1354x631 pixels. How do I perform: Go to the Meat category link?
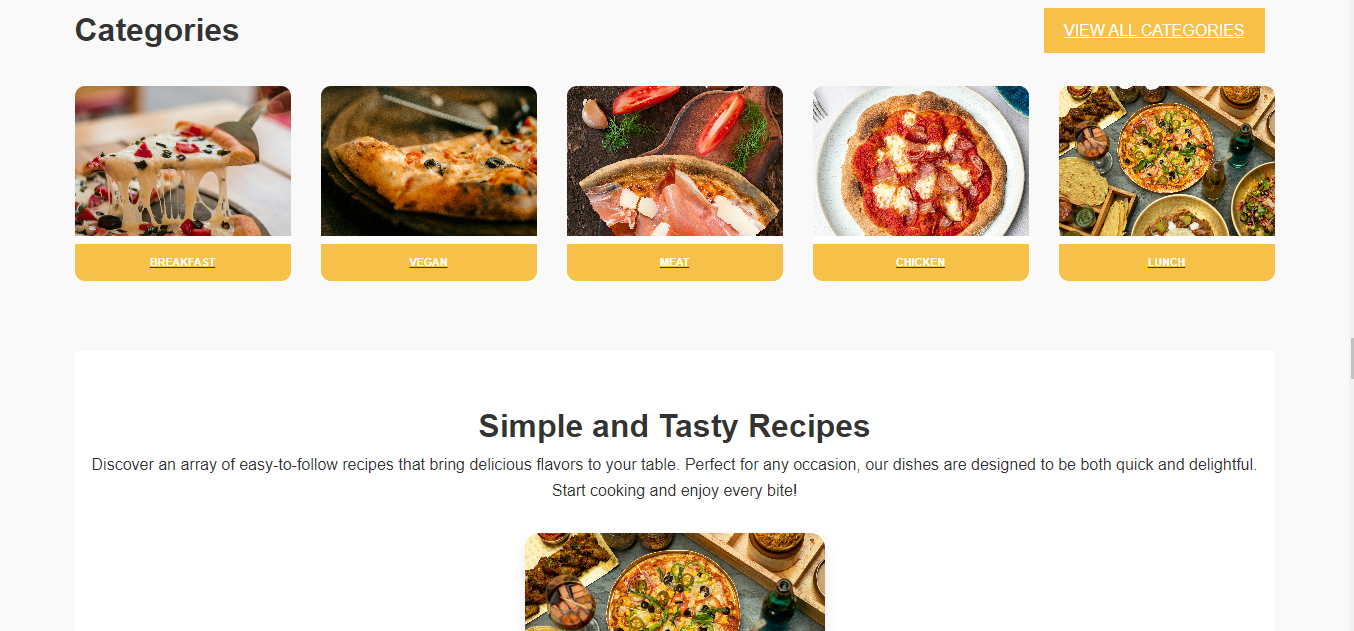(674, 262)
